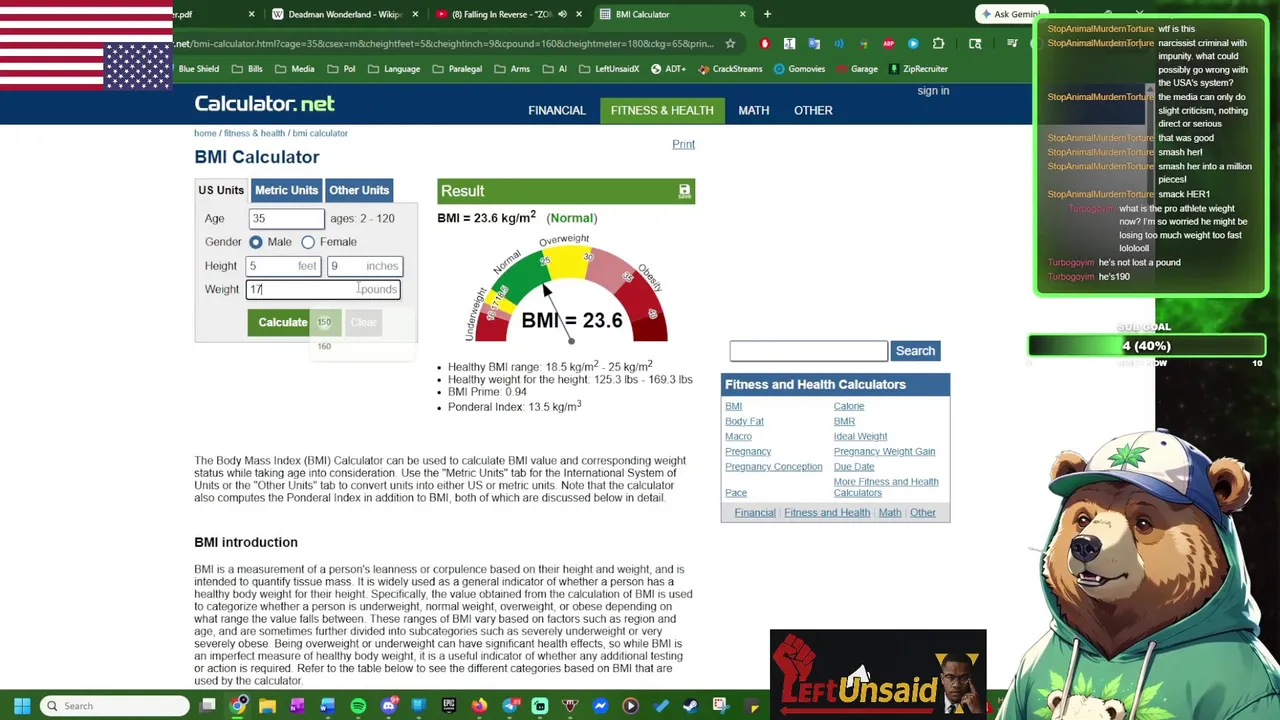Open Epic Games Launcher from the taskbar
The image size is (1280, 720).
pyautogui.click(x=449, y=706)
